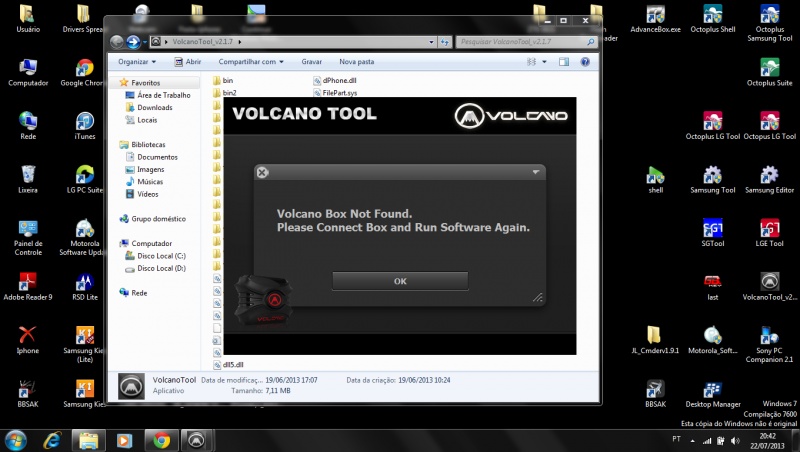Viewport: 800px width, 452px height.
Task: Click OK in the Volcano Box error dialog
Action: pyautogui.click(x=400, y=281)
